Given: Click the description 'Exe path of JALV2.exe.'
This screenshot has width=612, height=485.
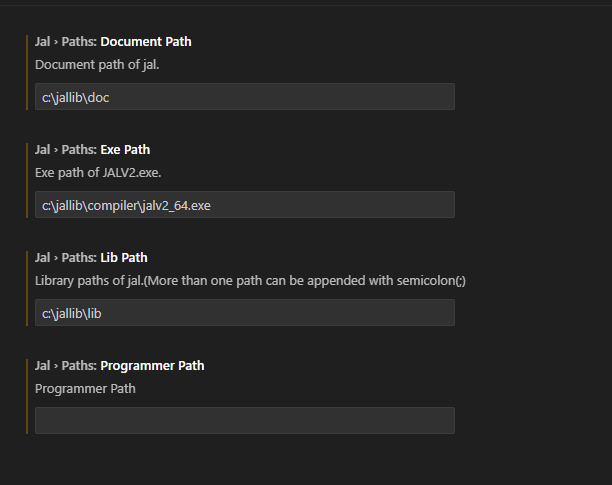Looking at the screenshot, I should tap(98, 173).
